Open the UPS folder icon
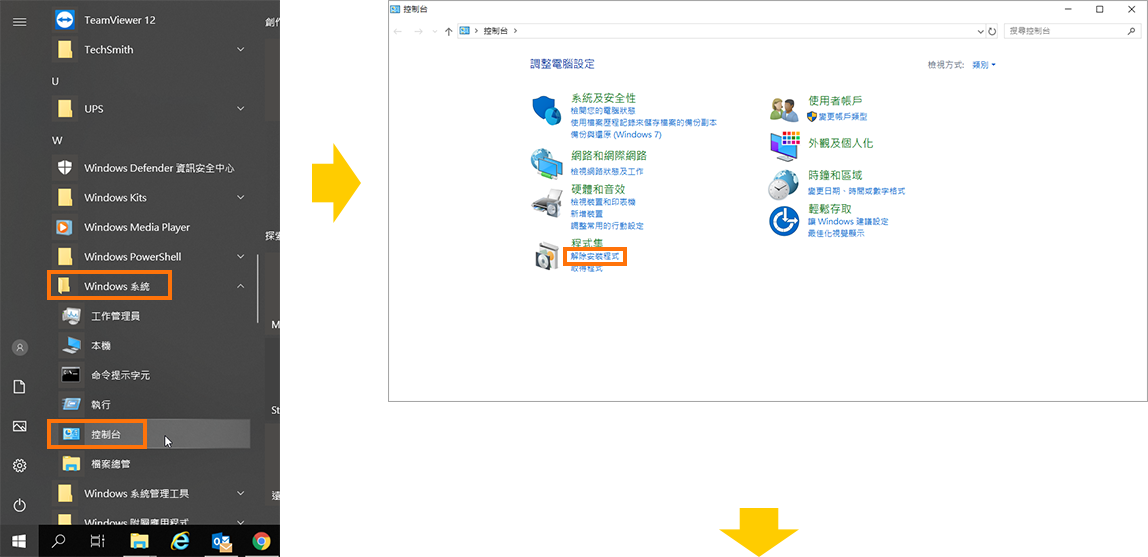 (65, 108)
